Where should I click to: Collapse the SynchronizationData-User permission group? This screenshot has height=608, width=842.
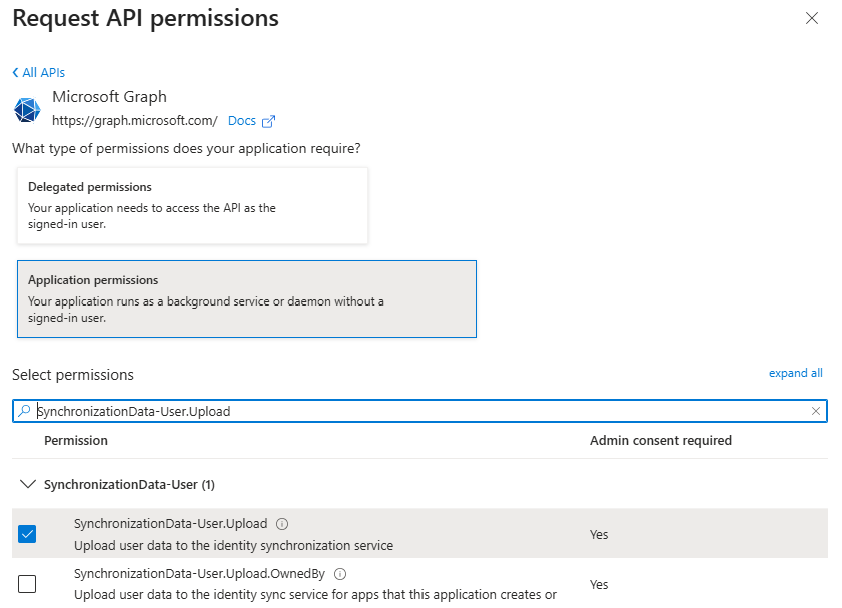click(28, 484)
